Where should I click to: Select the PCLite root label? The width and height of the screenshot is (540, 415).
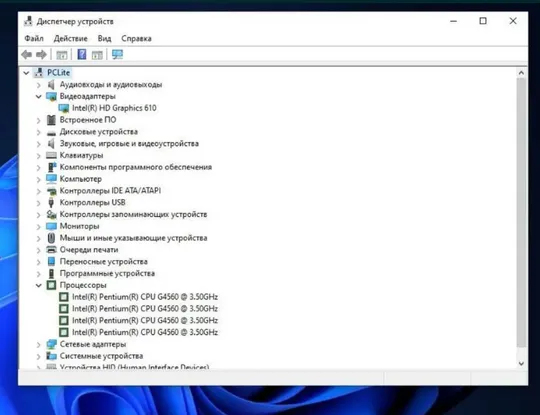click(59, 73)
